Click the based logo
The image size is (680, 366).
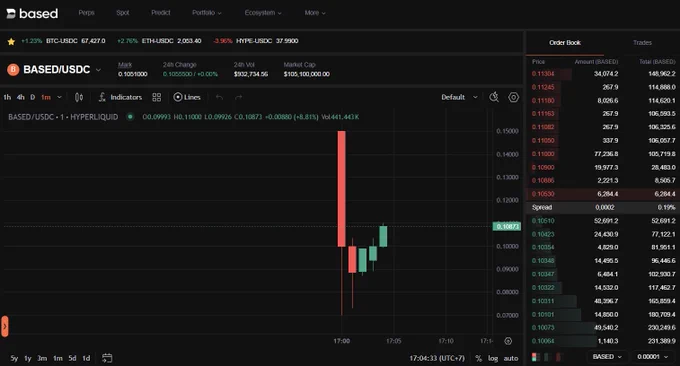pyautogui.click(x=32, y=13)
